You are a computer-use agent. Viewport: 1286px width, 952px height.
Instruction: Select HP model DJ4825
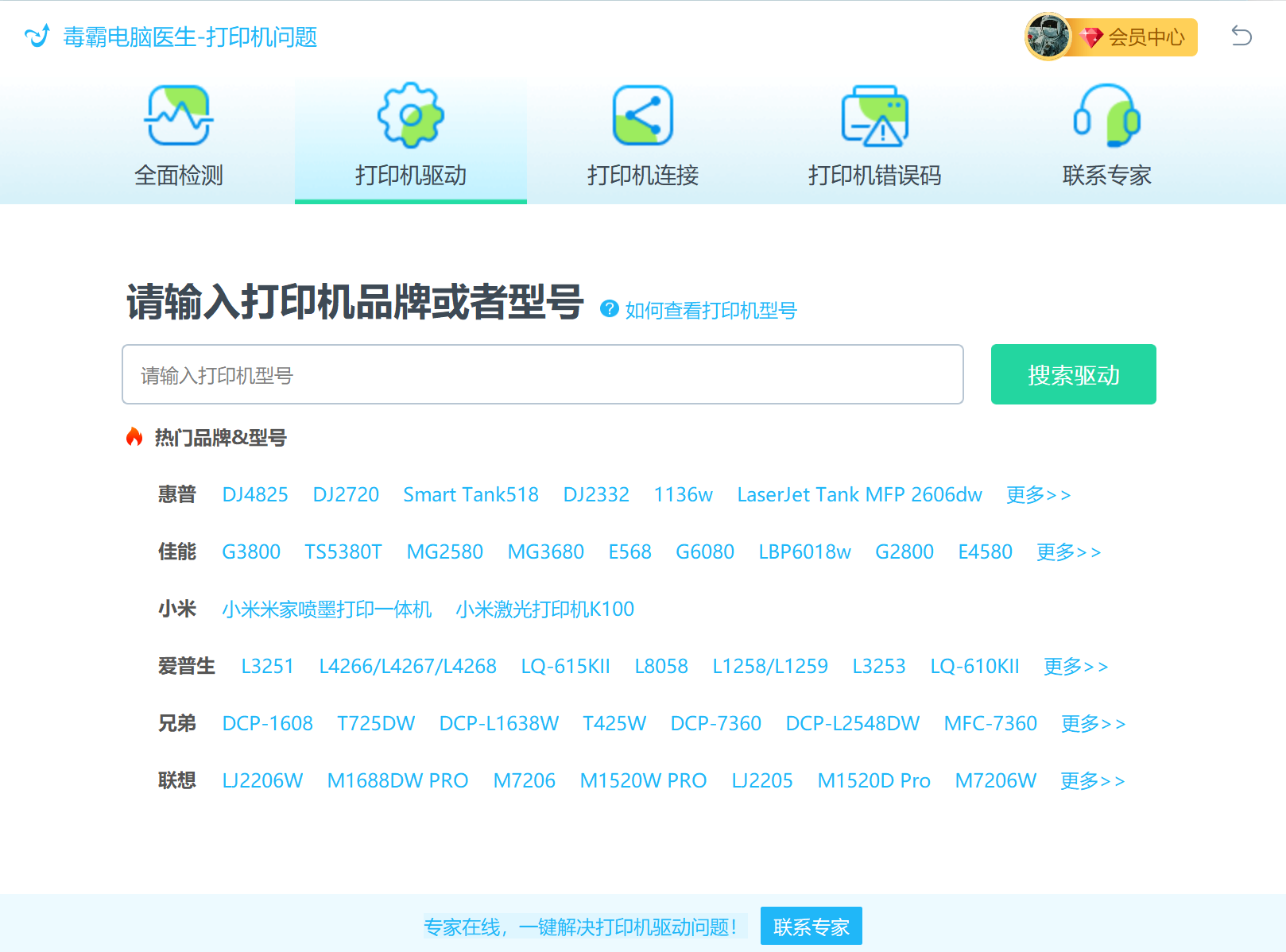click(255, 494)
